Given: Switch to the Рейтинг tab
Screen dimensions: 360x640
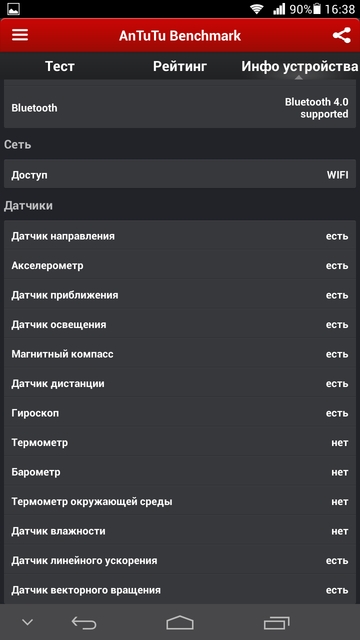Looking at the screenshot, I should pos(180,66).
